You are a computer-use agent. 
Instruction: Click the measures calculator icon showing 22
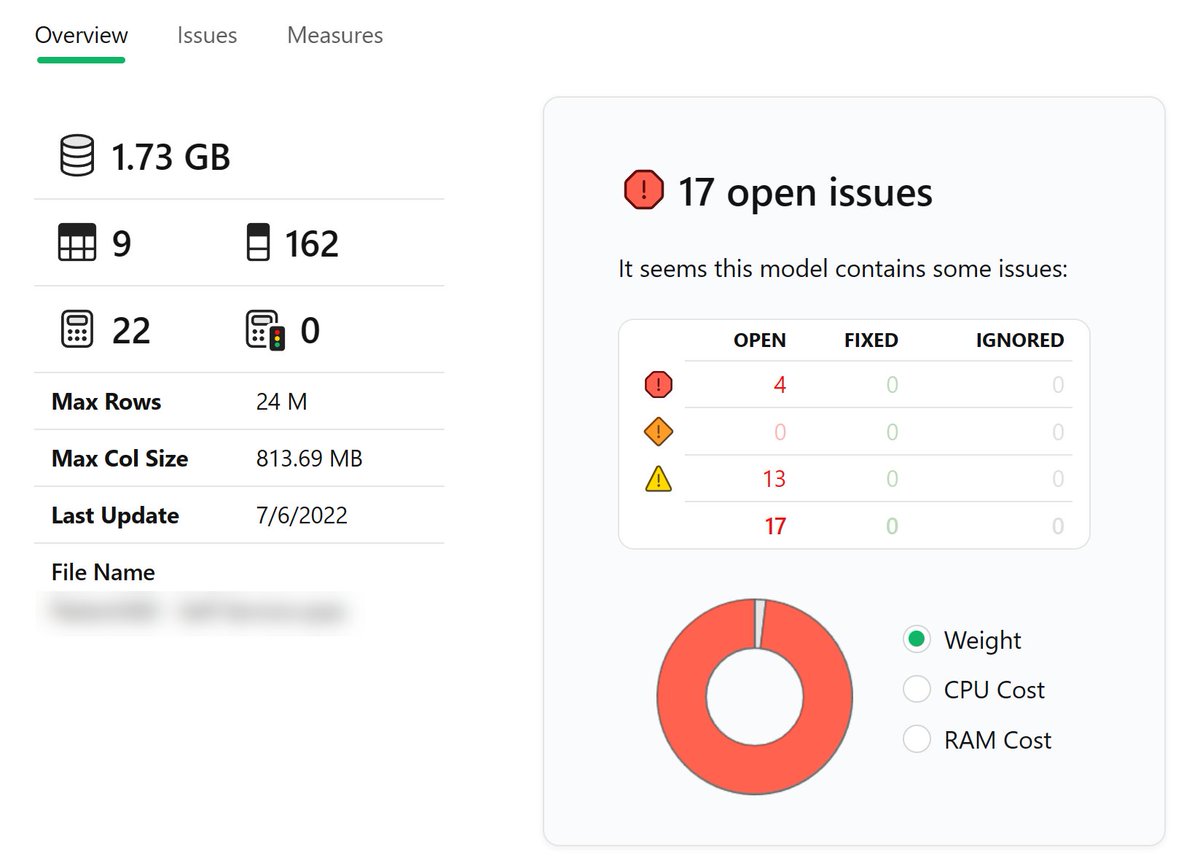[77, 330]
